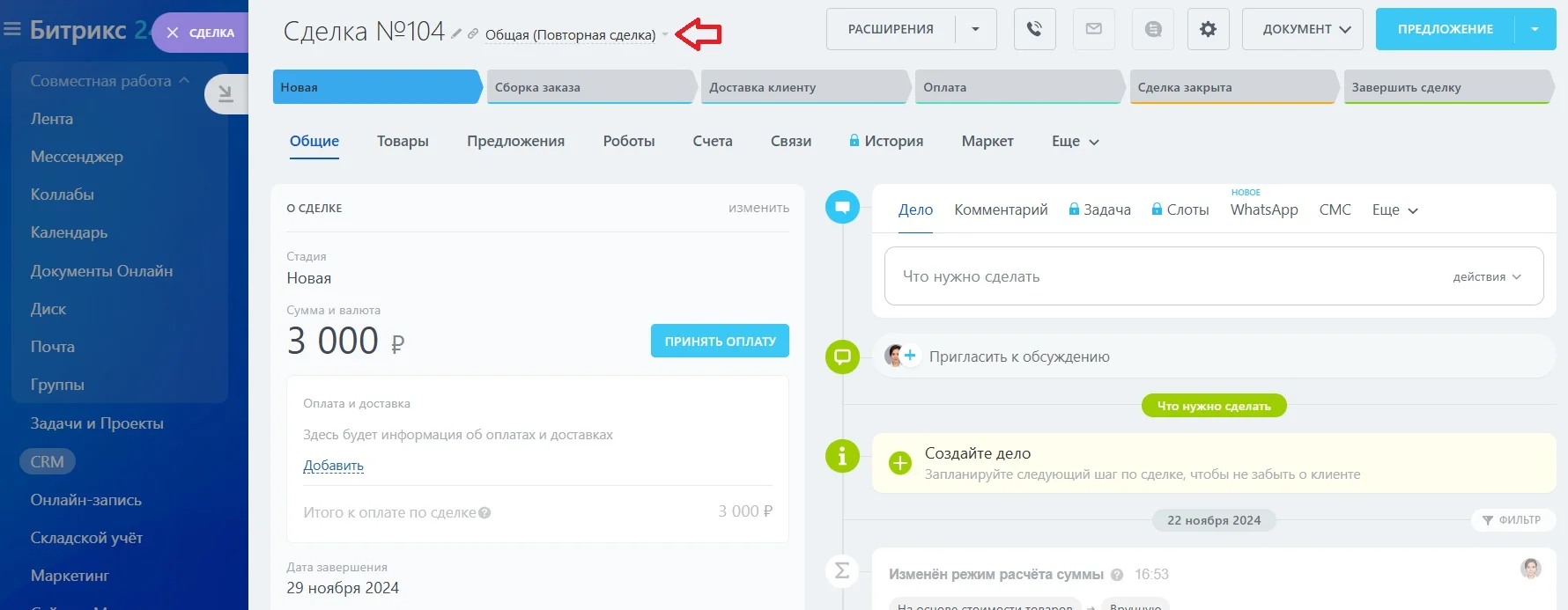Open the chat bubble icon in header

pyautogui.click(x=1153, y=29)
